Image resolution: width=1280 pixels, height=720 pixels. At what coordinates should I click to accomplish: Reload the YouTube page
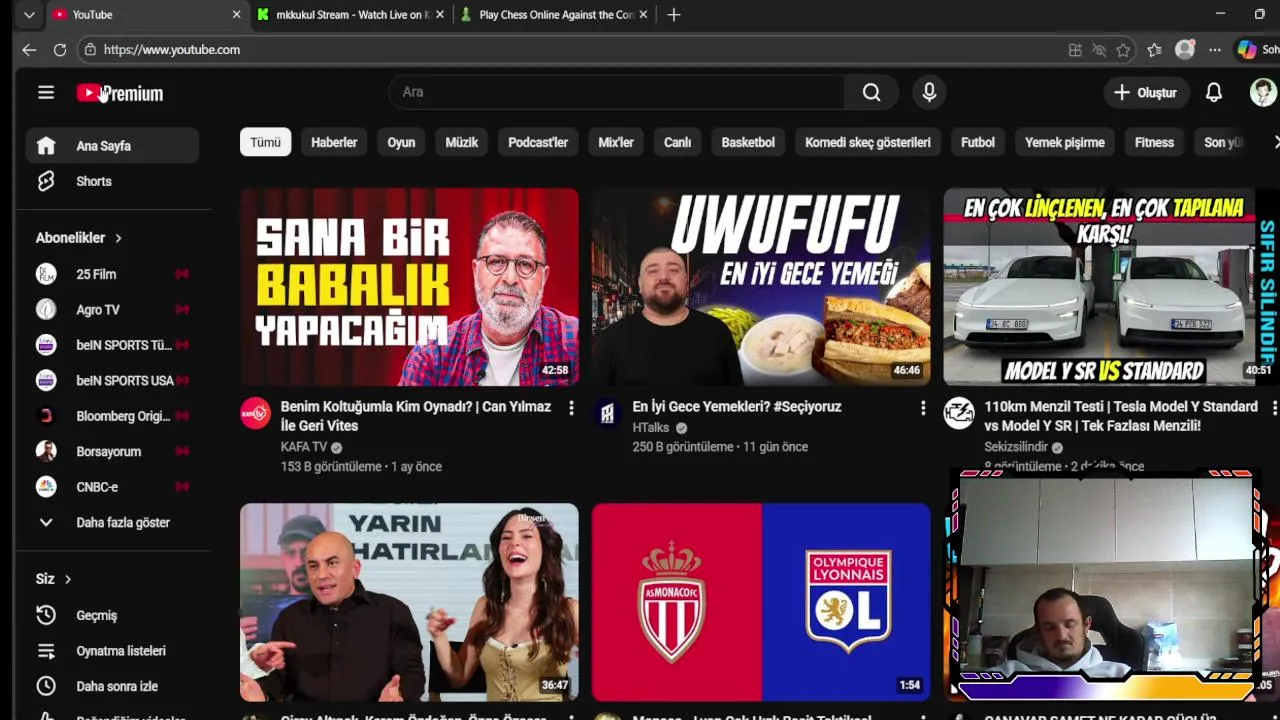(x=60, y=50)
